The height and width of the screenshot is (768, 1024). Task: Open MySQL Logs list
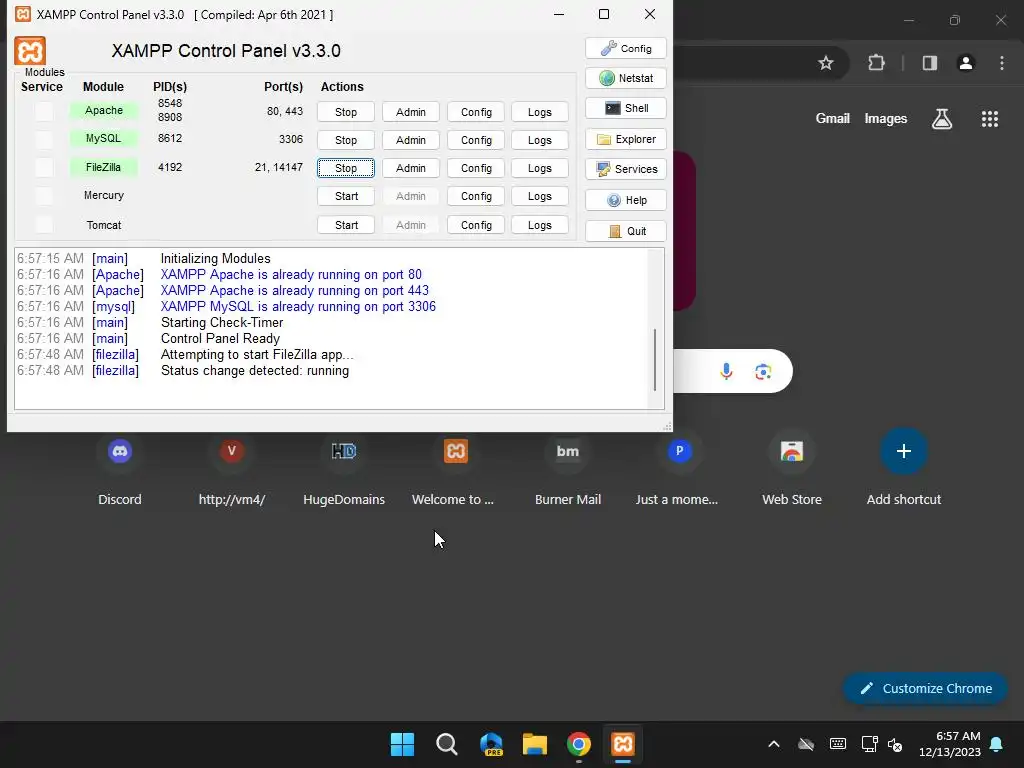[x=539, y=140]
